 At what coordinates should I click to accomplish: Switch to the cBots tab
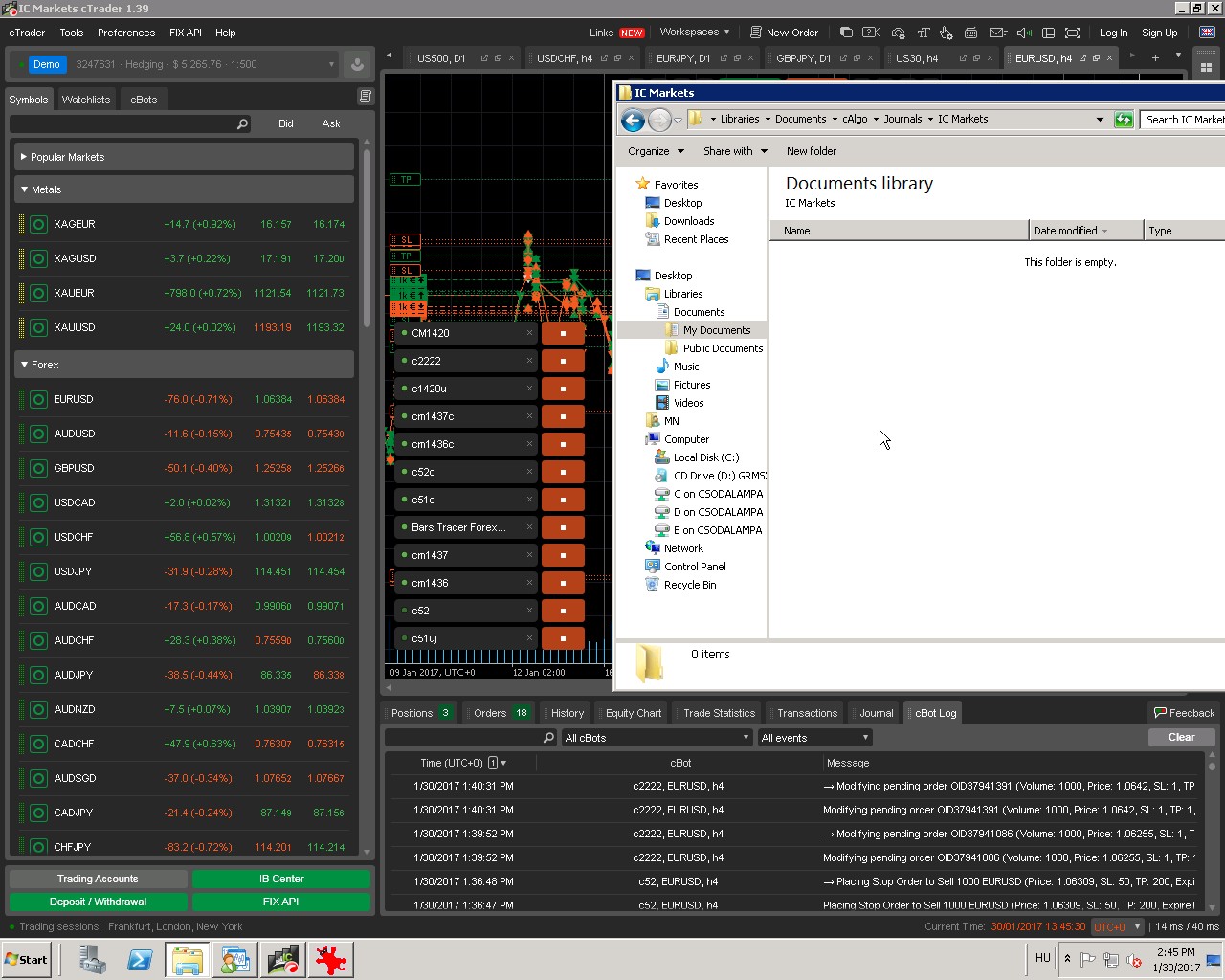pos(144,100)
